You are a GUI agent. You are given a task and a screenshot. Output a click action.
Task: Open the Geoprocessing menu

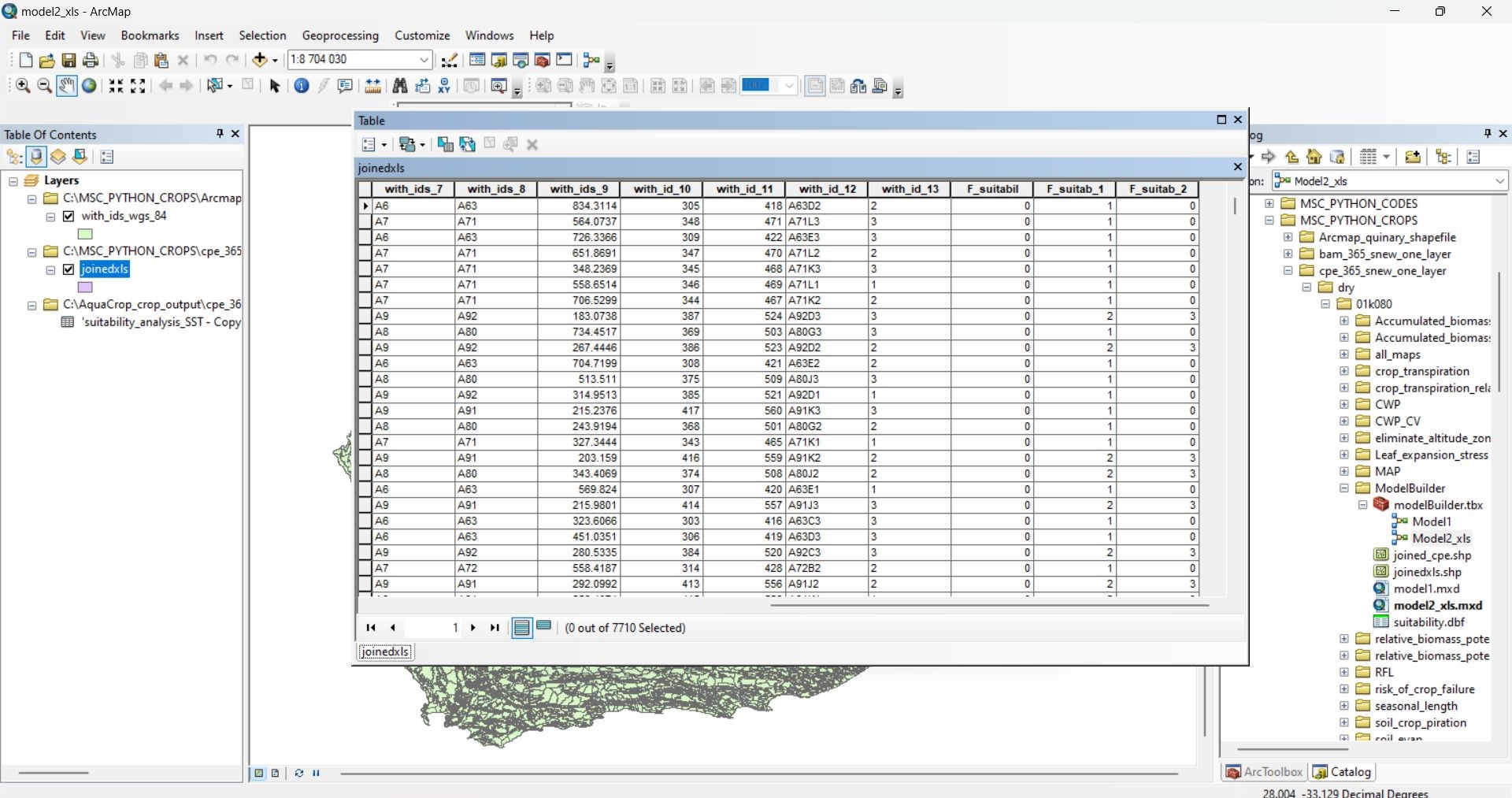click(x=340, y=35)
